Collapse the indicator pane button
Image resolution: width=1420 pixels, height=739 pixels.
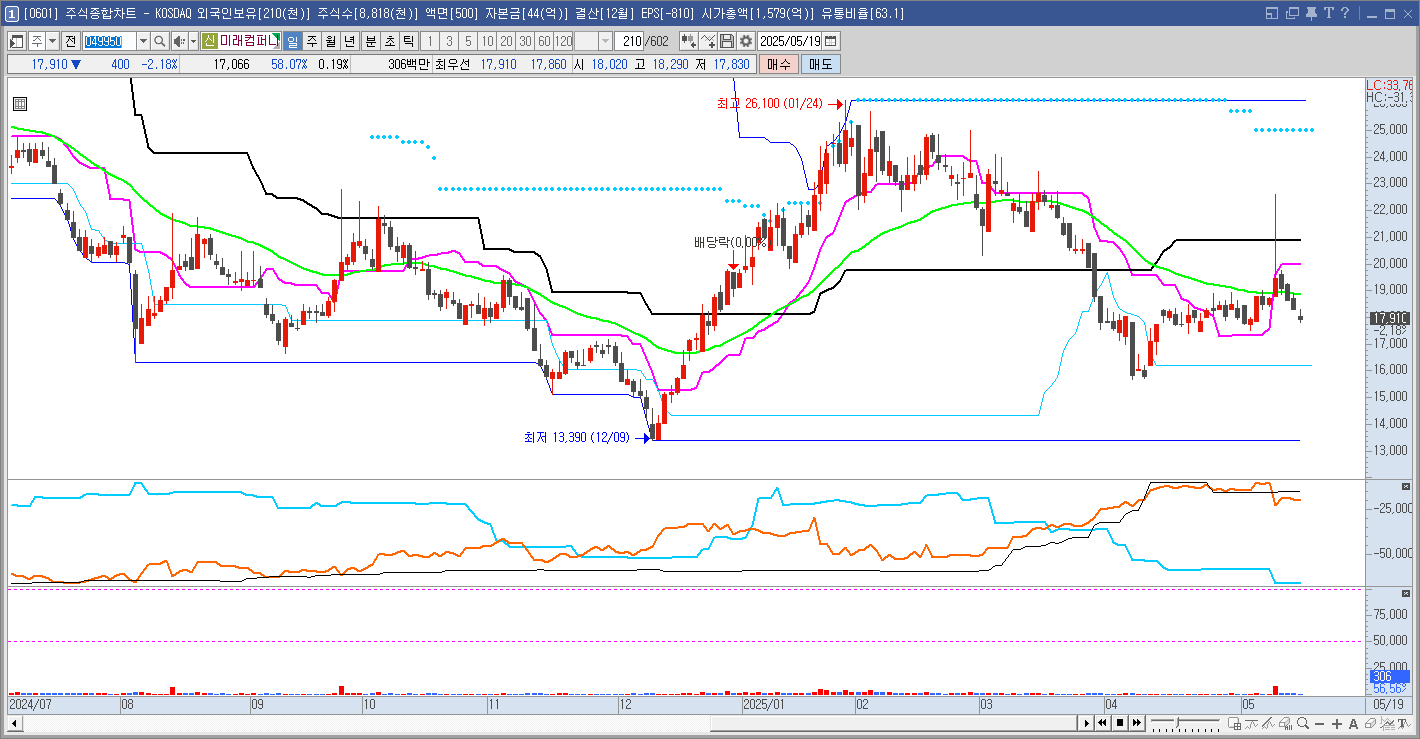1406,486
